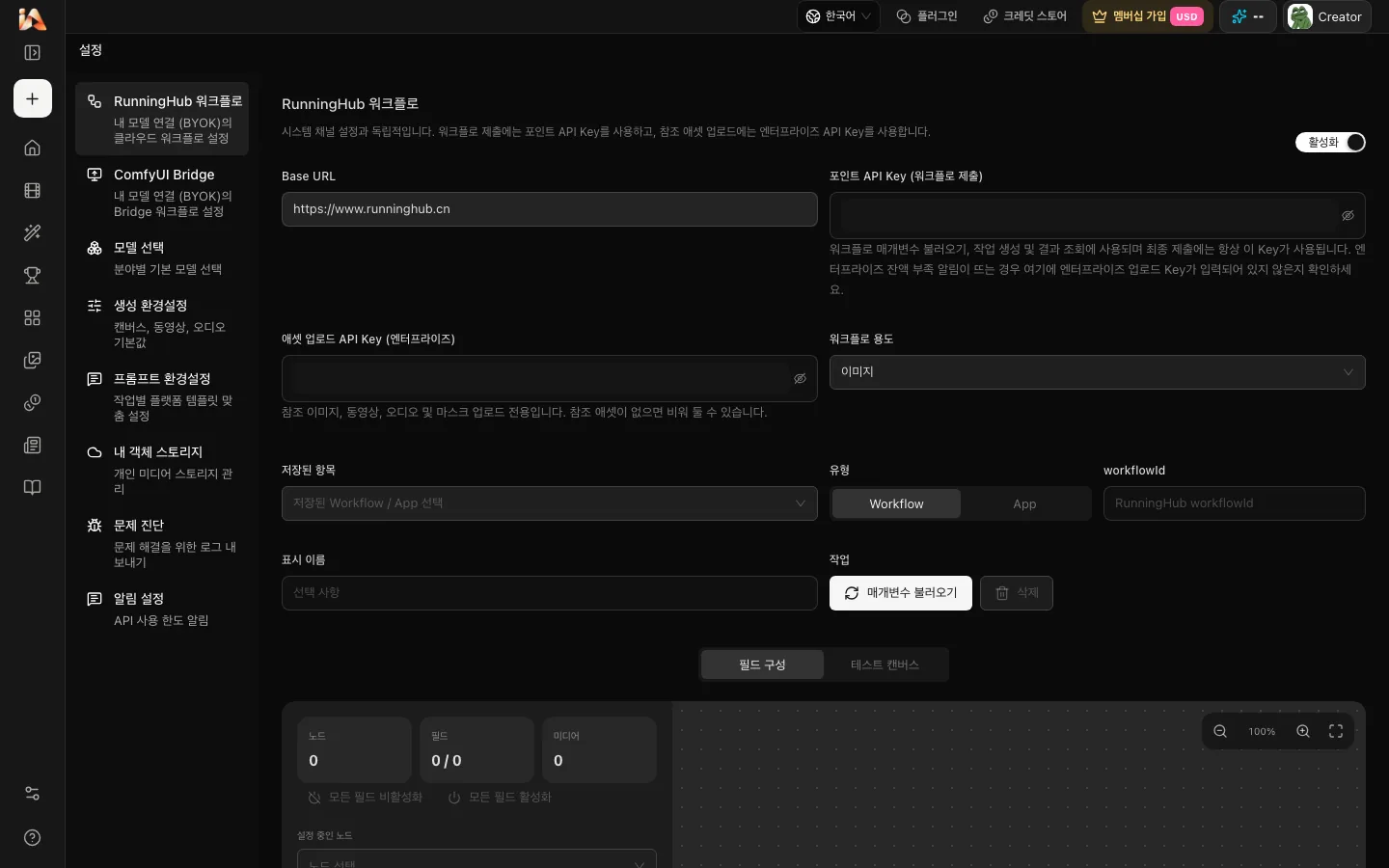Switch to the 필드 구성 tab
1389x868 pixels.
tap(762, 665)
